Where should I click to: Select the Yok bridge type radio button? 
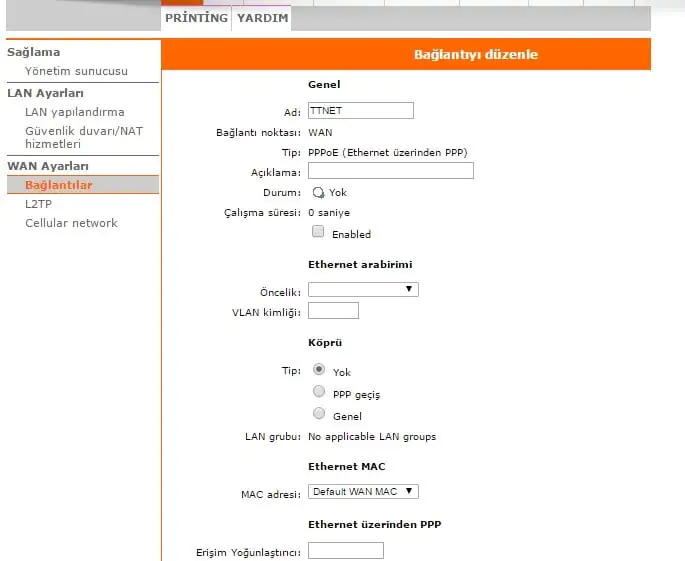click(319, 369)
